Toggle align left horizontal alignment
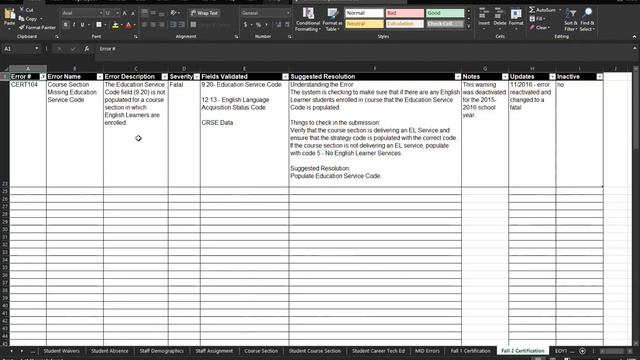 click(144, 25)
